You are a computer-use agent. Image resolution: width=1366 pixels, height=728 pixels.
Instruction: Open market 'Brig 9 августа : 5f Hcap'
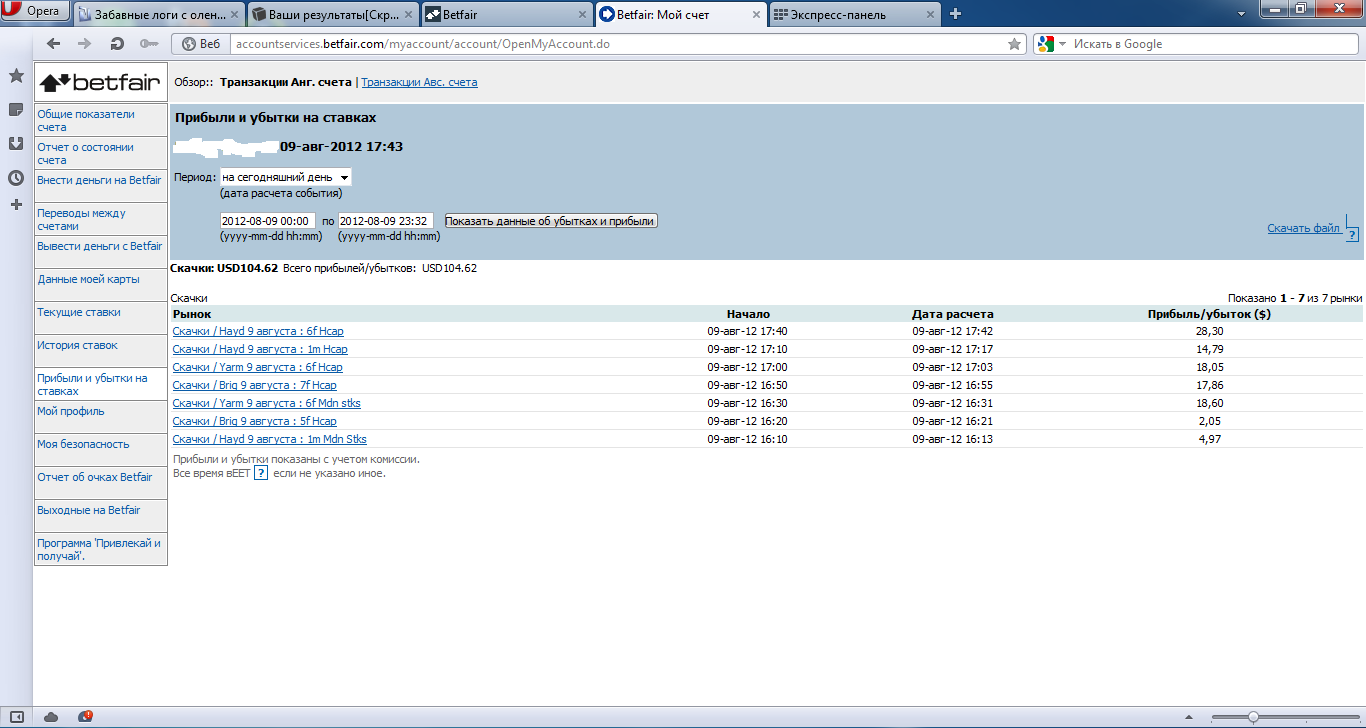(254, 421)
